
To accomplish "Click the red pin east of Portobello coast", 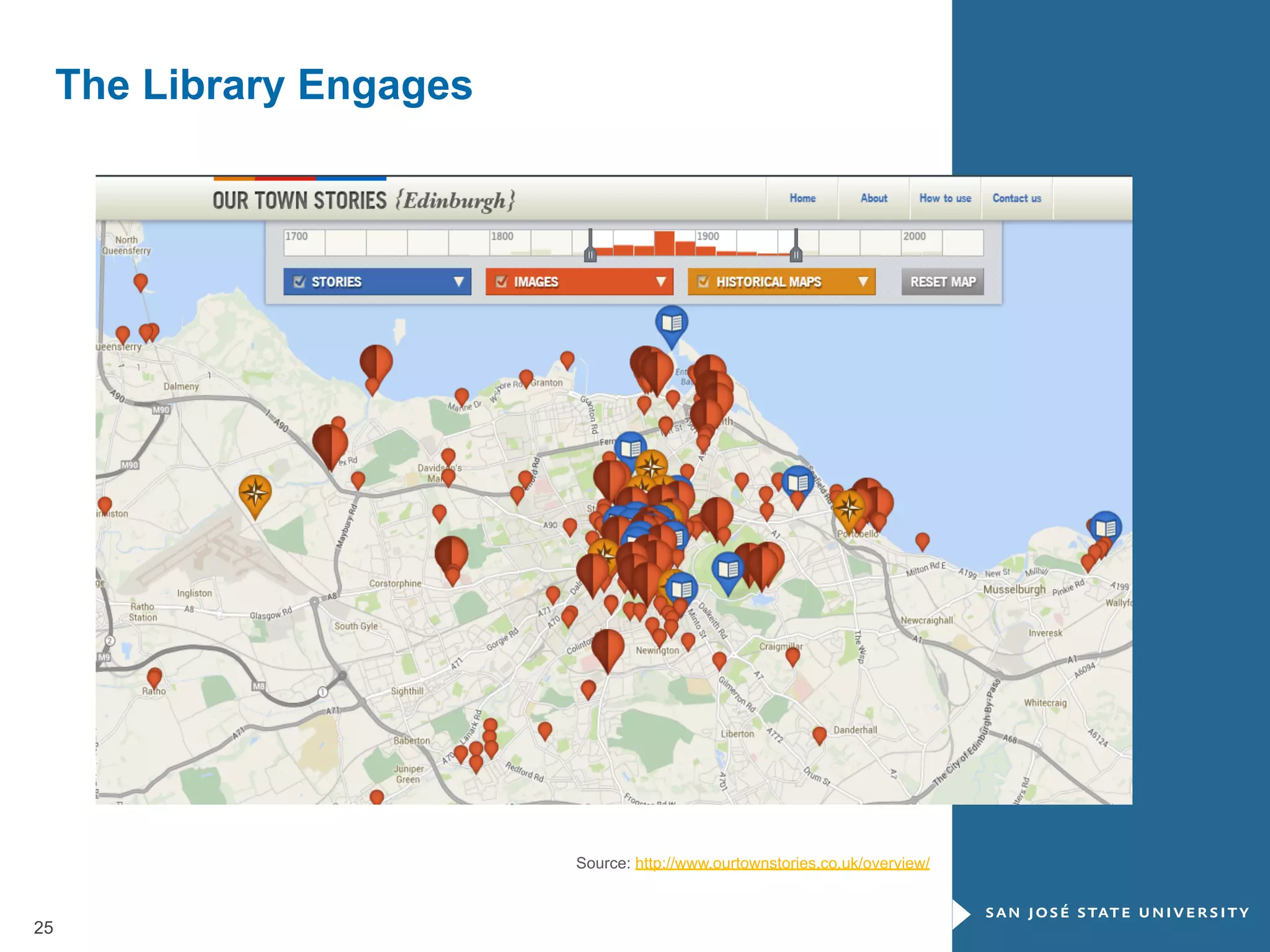I will (x=922, y=542).
